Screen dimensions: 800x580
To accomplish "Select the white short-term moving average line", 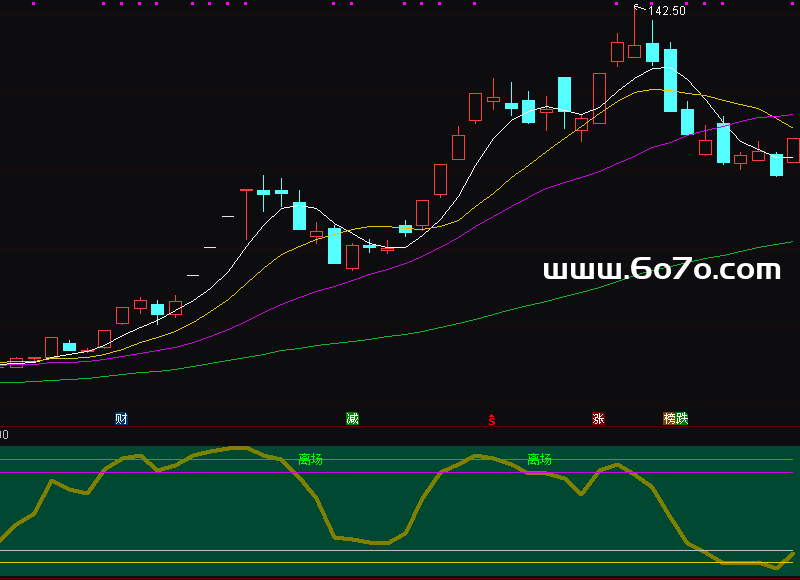I will (x=480, y=150).
